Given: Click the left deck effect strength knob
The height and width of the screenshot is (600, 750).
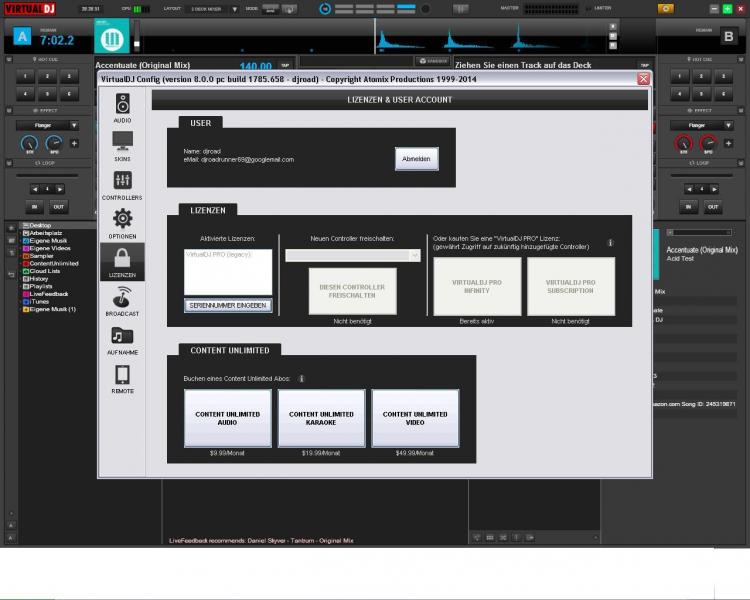Looking at the screenshot, I should (27, 144).
